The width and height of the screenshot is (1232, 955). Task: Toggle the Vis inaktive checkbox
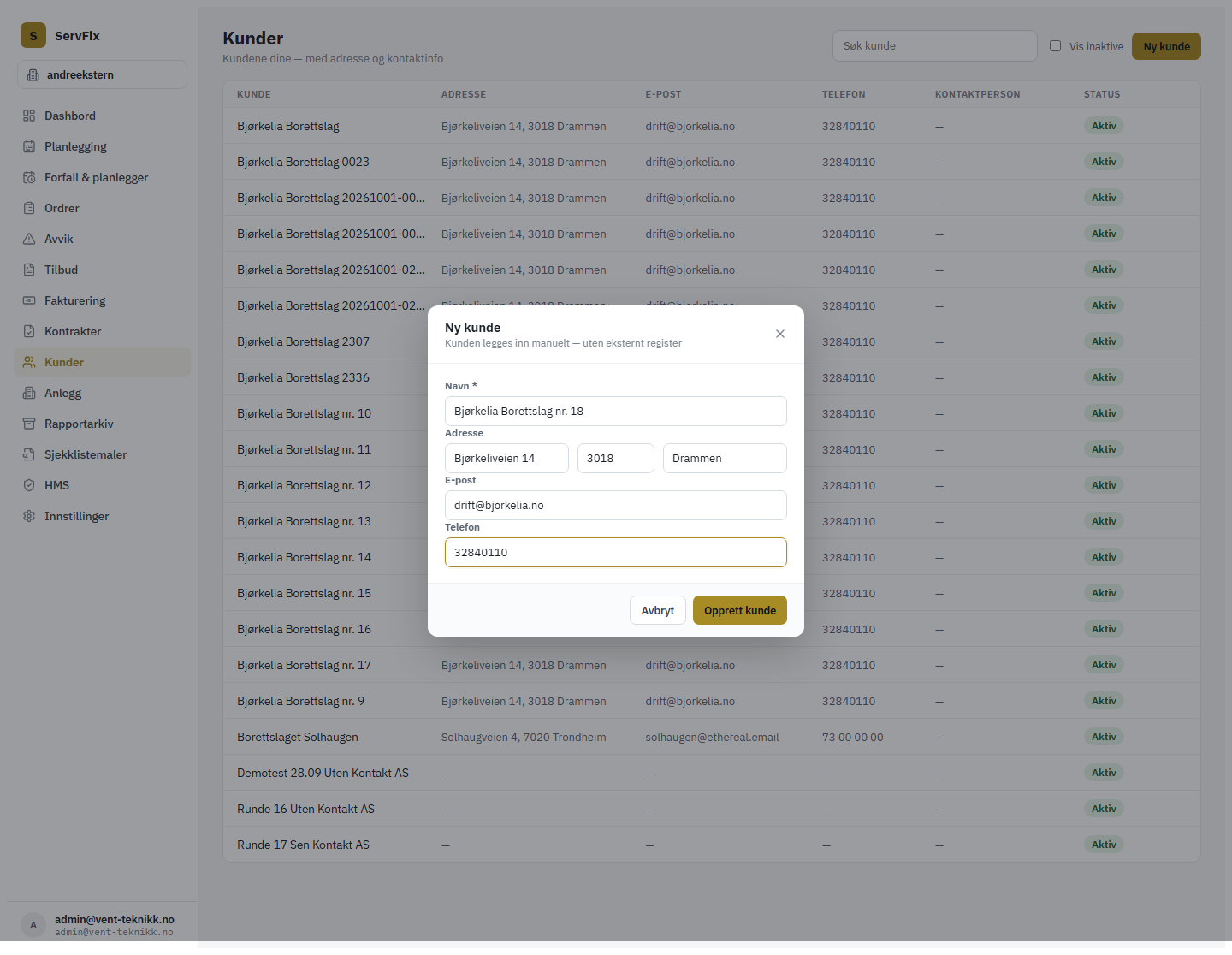pyautogui.click(x=1055, y=46)
